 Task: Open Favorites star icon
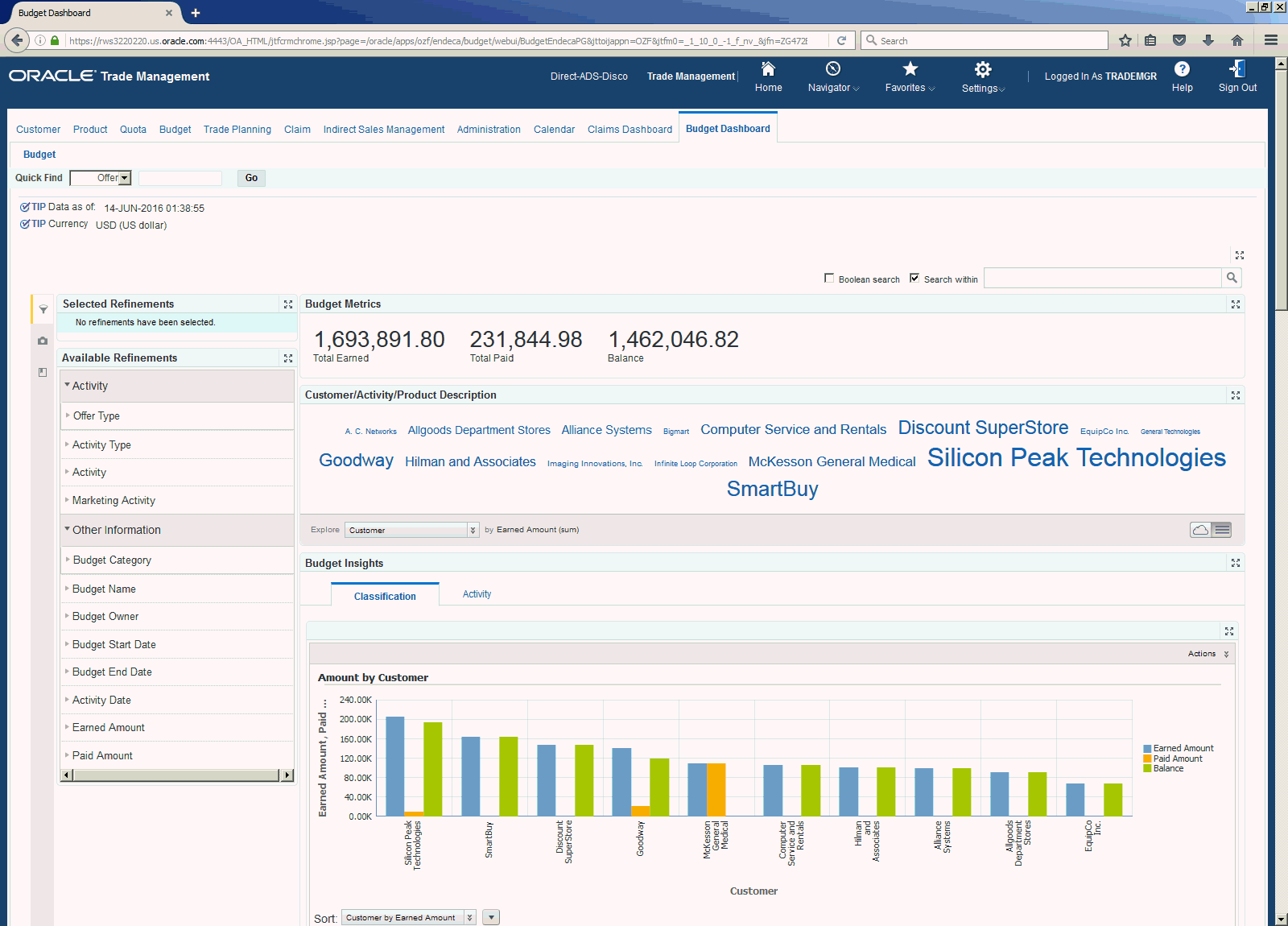pos(910,69)
